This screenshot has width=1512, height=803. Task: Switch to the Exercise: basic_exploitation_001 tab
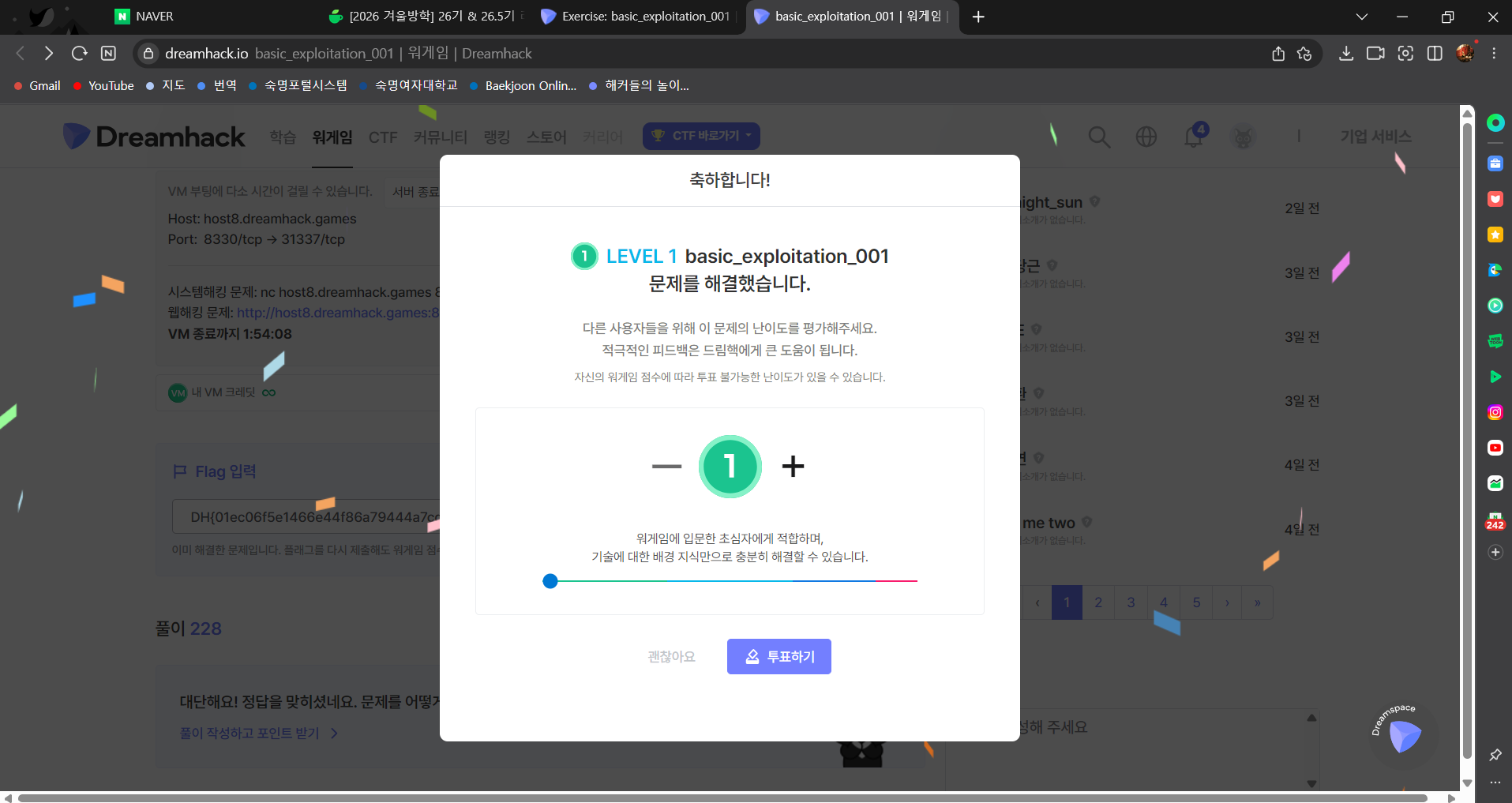click(x=640, y=16)
